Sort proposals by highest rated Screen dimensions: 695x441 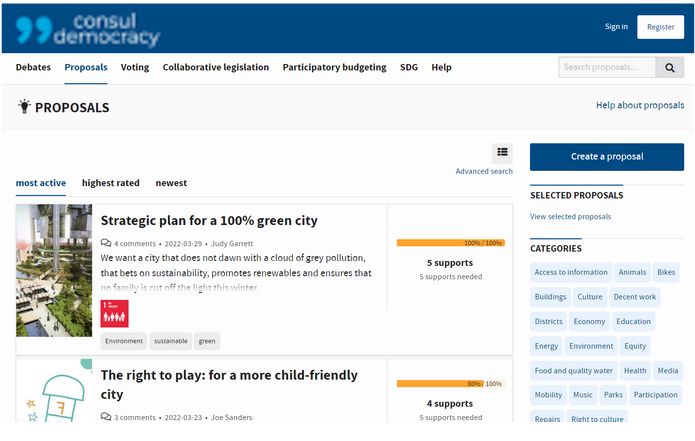111,183
